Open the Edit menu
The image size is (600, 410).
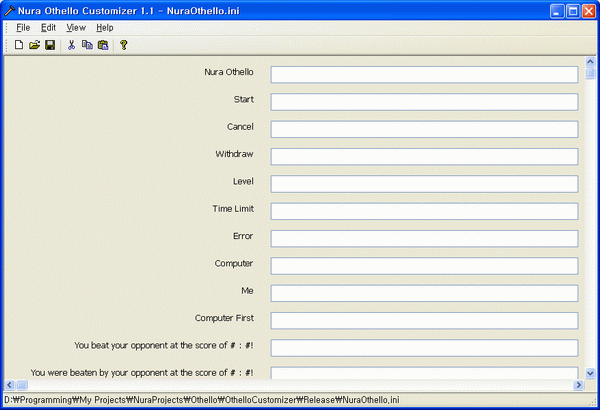pyautogui.click(x=48, y=28)
